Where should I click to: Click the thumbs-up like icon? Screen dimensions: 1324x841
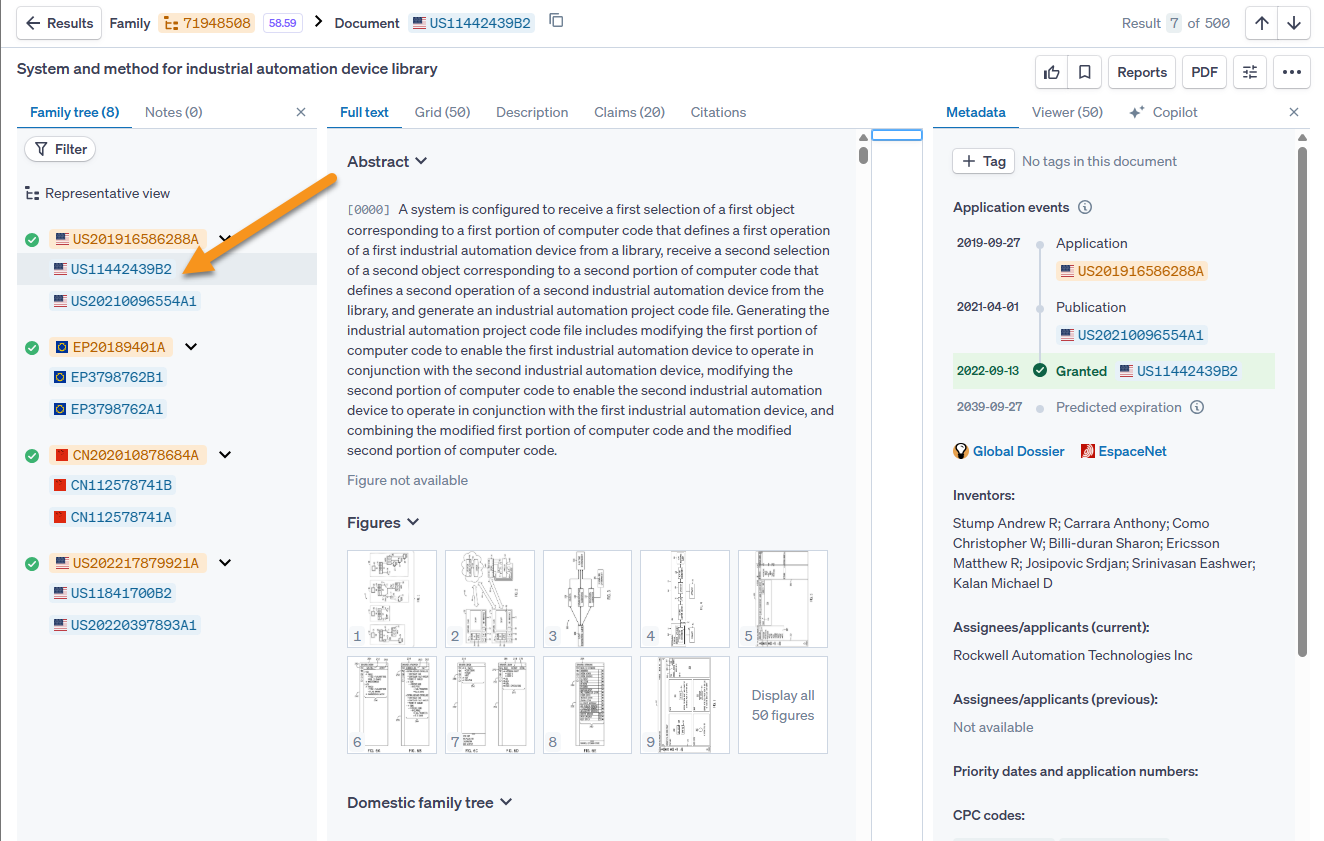pos(1052,72)
